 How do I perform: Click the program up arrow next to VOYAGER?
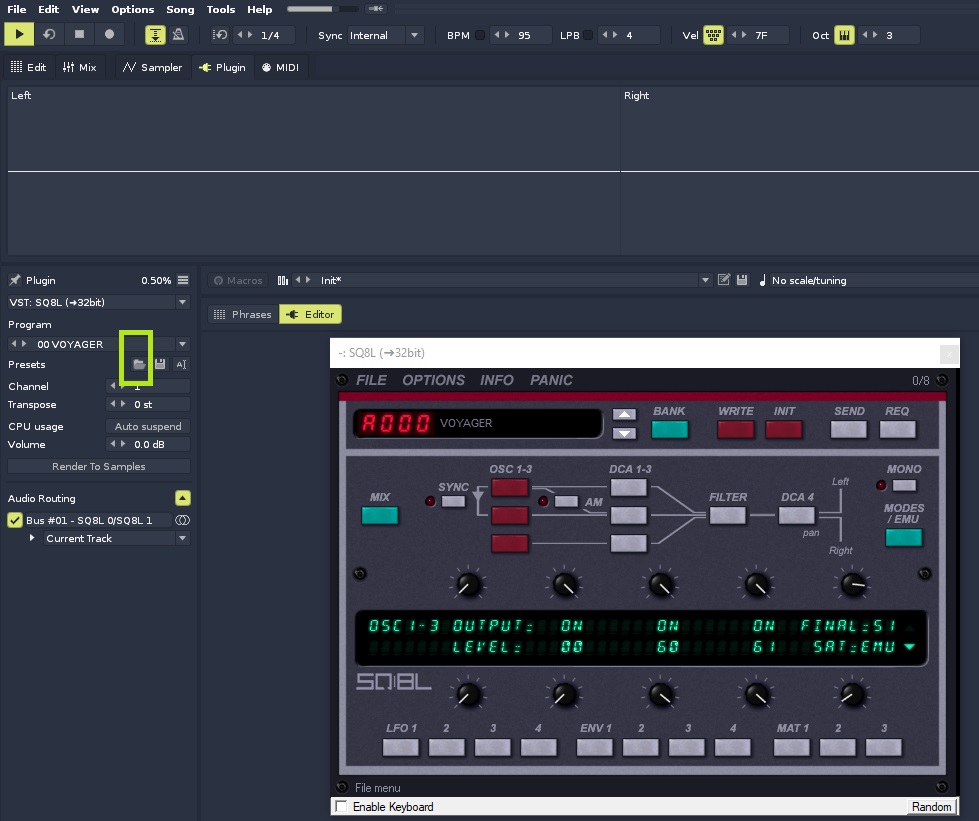624,415
